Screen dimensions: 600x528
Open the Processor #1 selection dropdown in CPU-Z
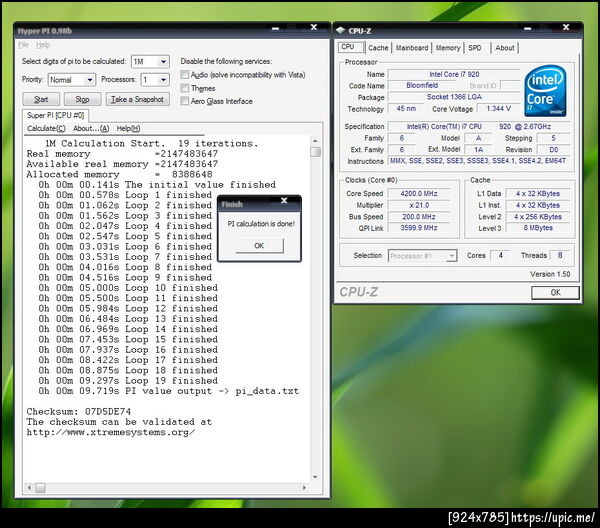coord(422,256)
